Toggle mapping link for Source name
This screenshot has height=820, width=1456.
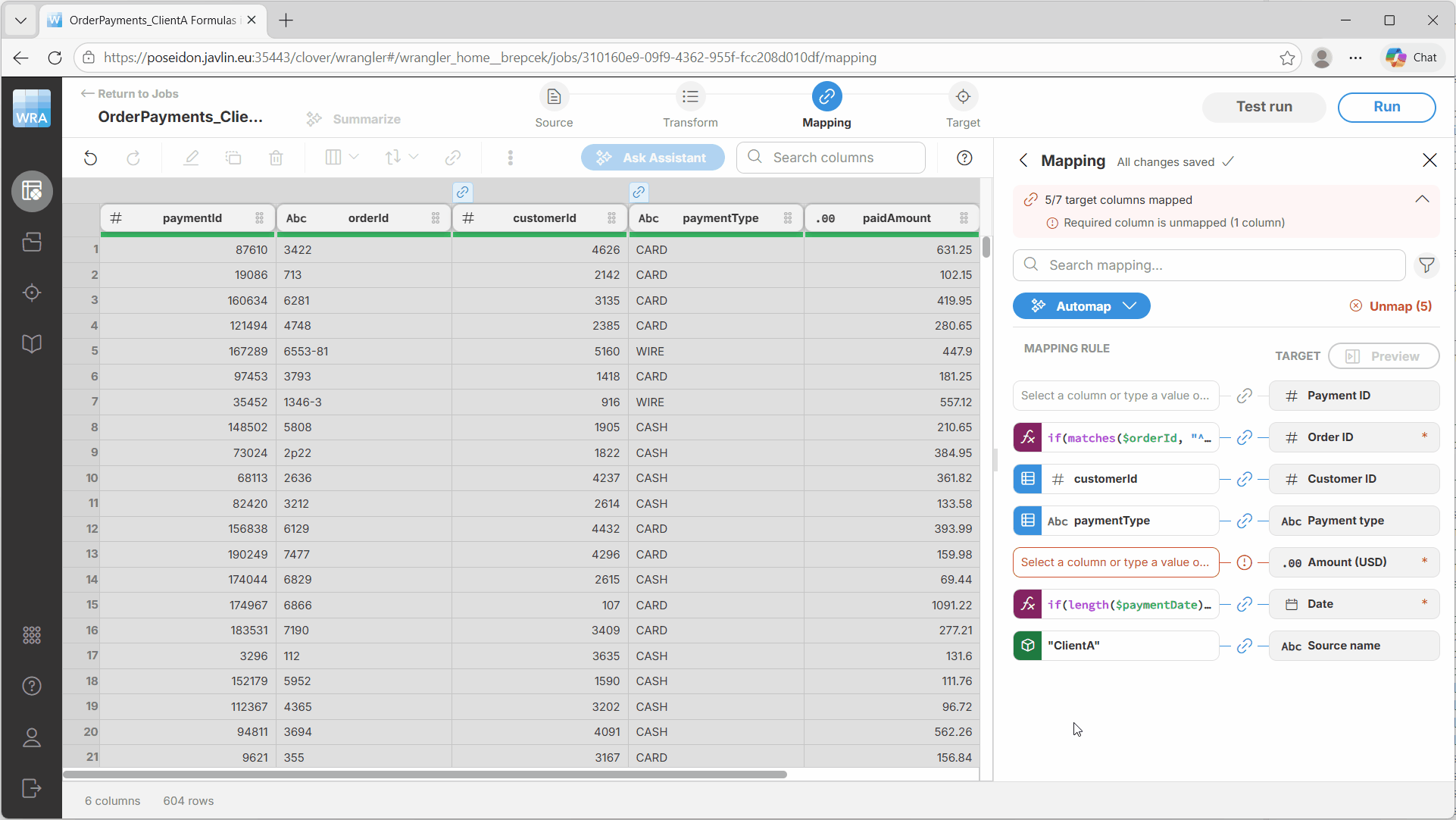coord(1244,646)
